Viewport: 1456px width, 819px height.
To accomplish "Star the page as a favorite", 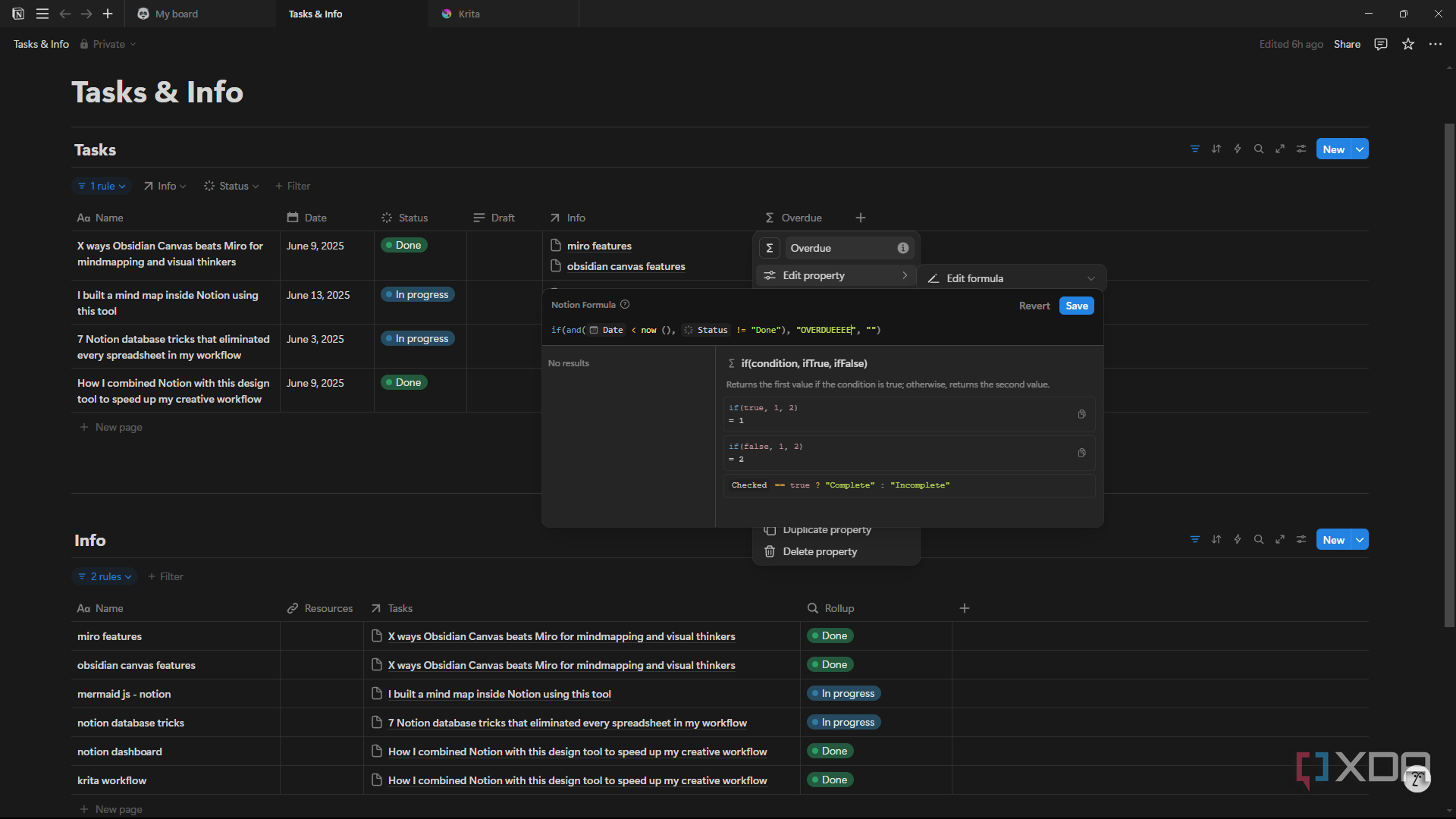I will pos(1408,44).
